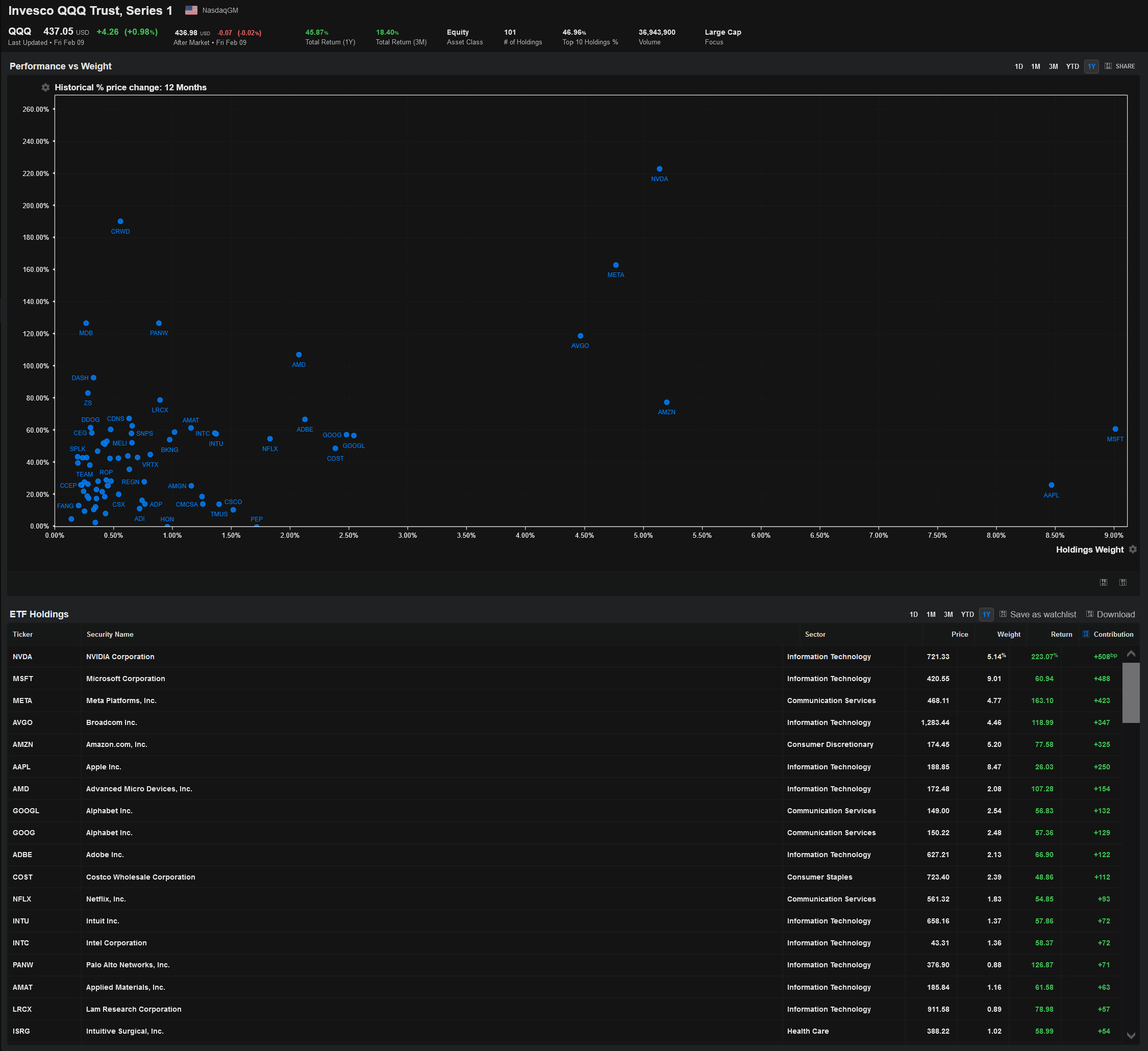Image resolution: width=1148 pixels, height=1051 pixels.
Task: Click the rightmost chart control icon below the plot
Action: click(1122, 582)
